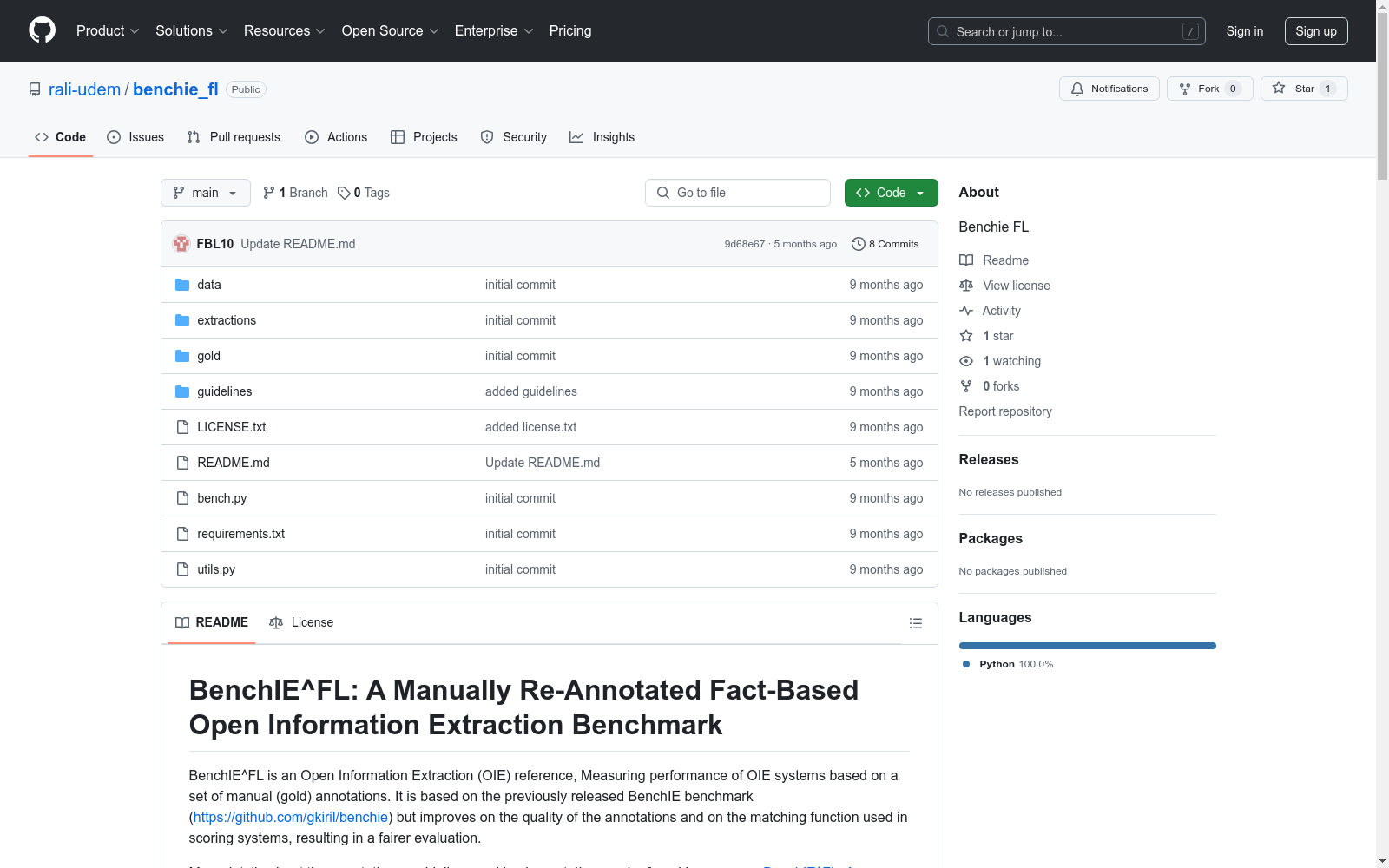Click the branch icon beside 1 Branch

tap(269, 193)
